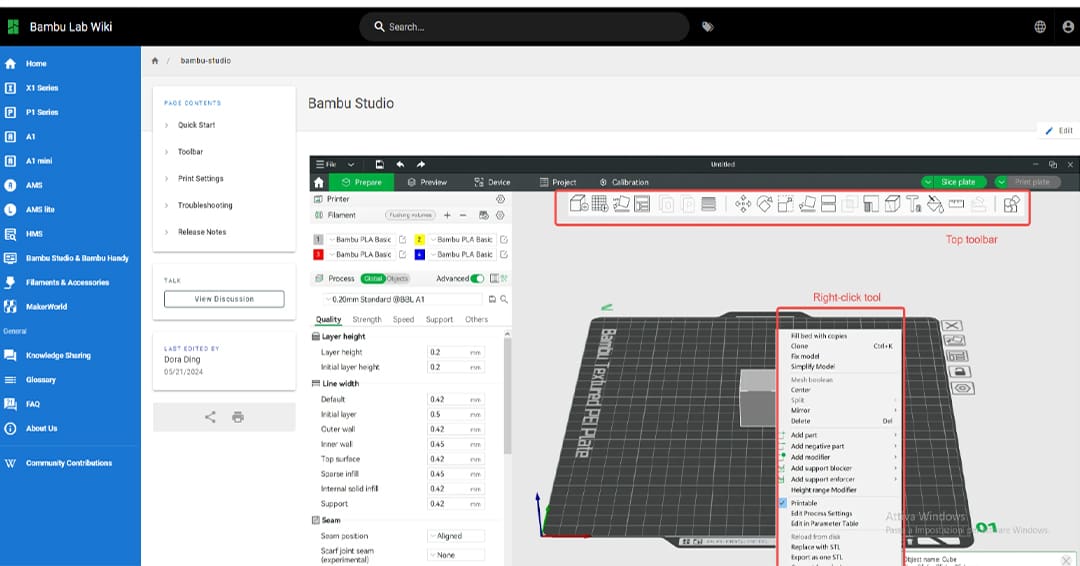Screen dimensions: 1080x566
Task: Open X1 Series in wiki sidebar
Action: (42, 88)
